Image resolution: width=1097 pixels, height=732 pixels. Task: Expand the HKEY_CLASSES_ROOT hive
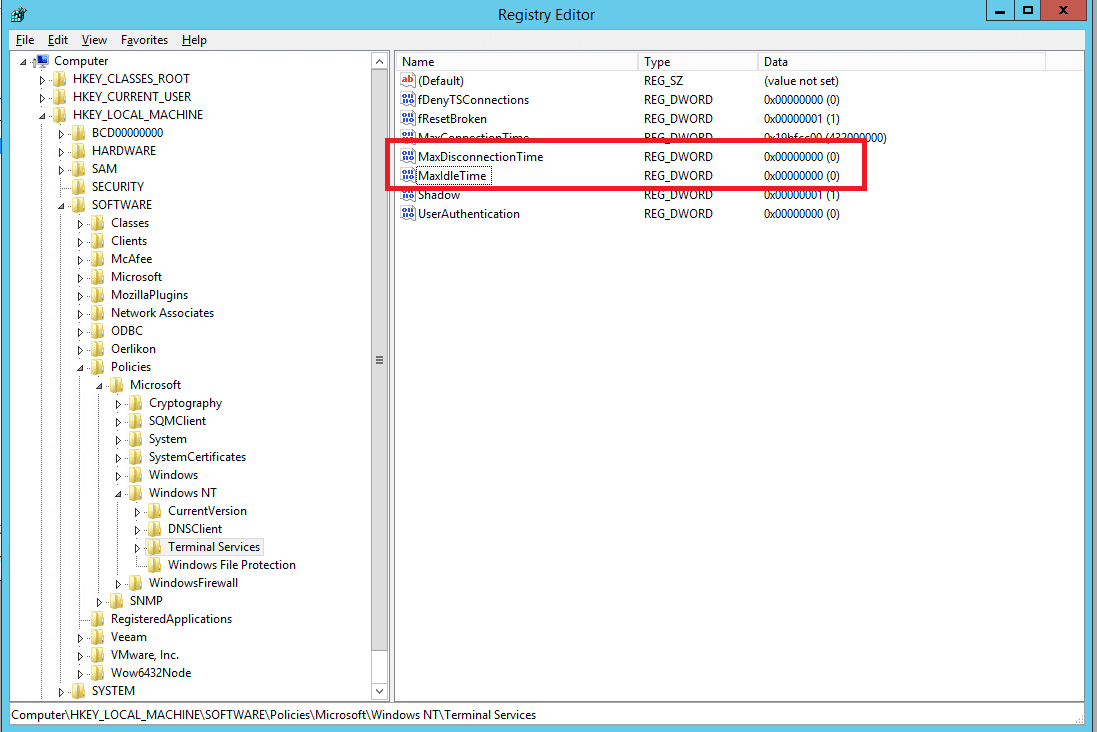pyautogui.click(x=42, y=80)
